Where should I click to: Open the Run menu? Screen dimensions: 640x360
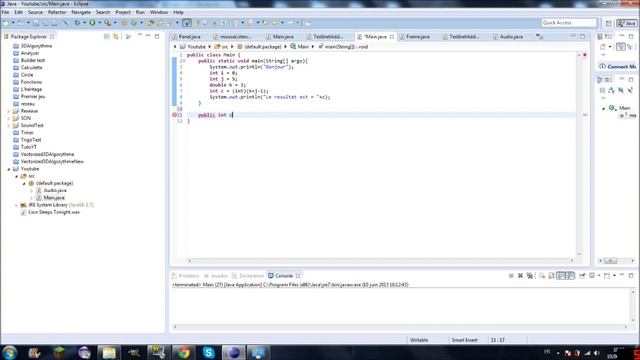coord(140,12)
